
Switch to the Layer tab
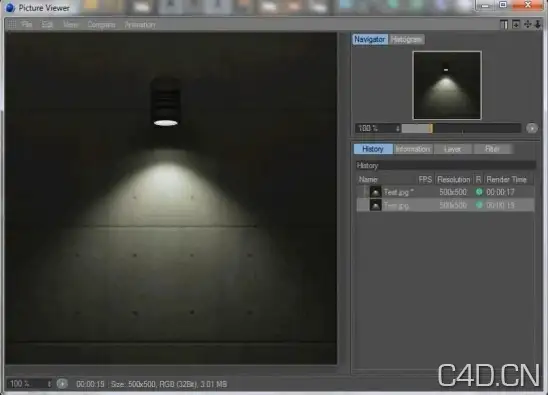[x=453, y=149]
